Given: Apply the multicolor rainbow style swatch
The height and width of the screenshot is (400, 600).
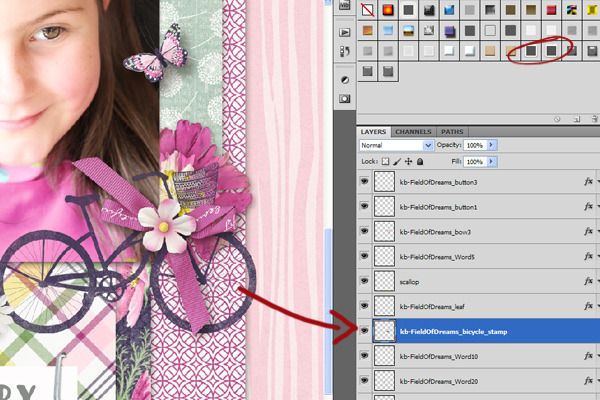Looking at the screenshot, I should pos(572,10).
